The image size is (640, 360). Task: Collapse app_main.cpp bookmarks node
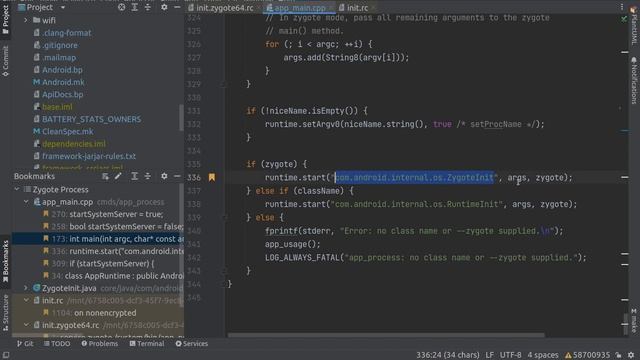[x=26, y=202]
